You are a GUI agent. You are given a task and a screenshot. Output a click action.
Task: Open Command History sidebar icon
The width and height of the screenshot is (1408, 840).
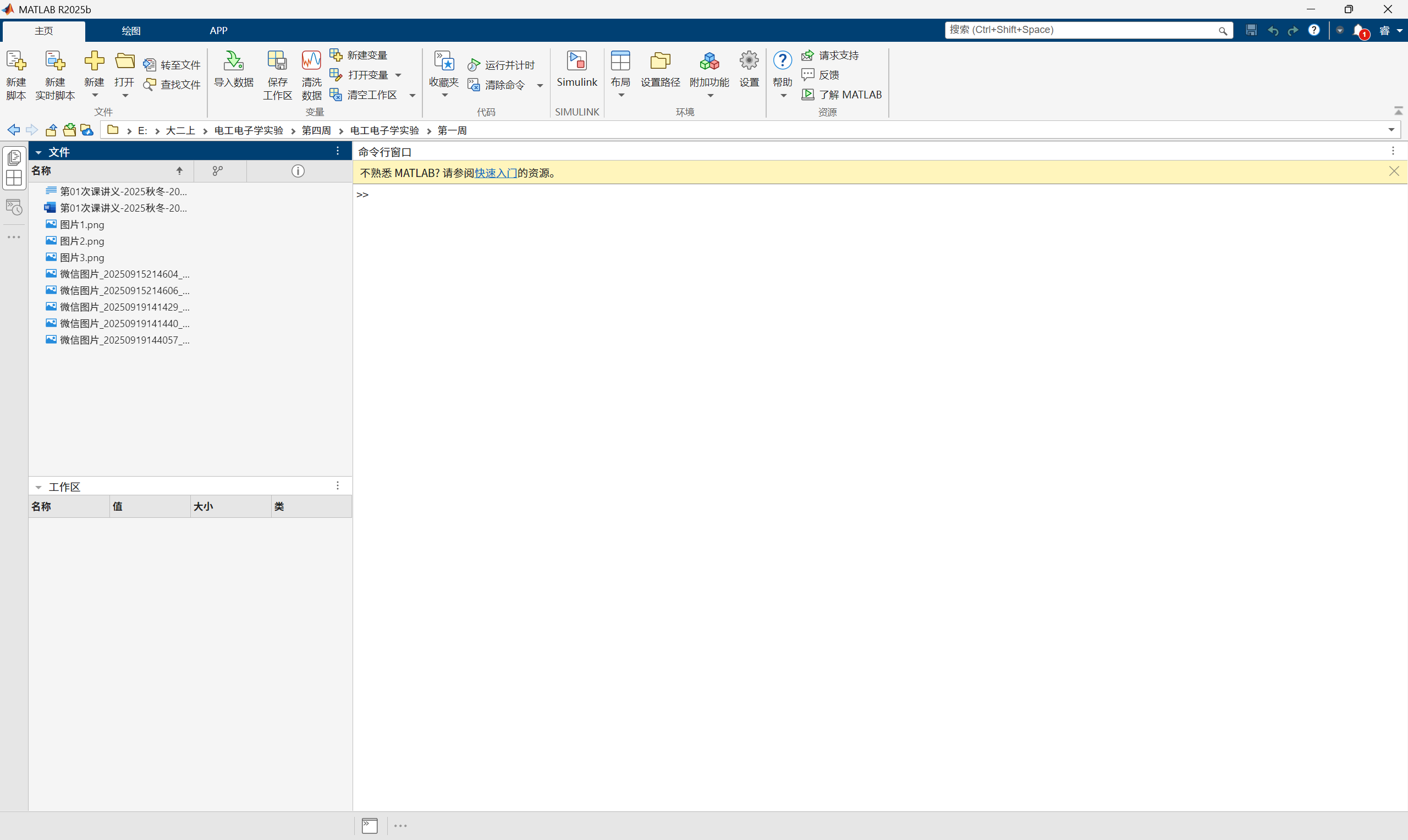[x=14, y=207]
